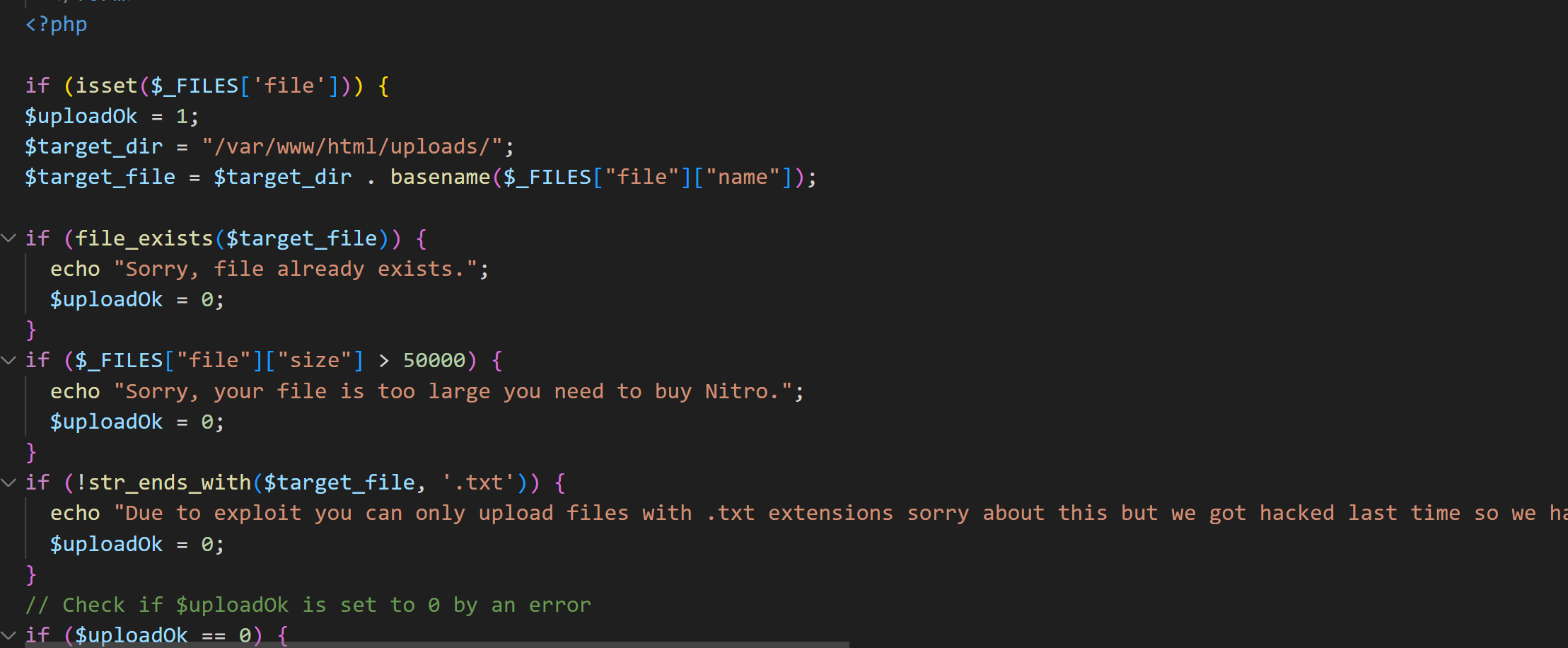Click the closing brace after file_exists block
This screenshot has height=648, width=1568.
pyautogui.click(x=31, y=330)
